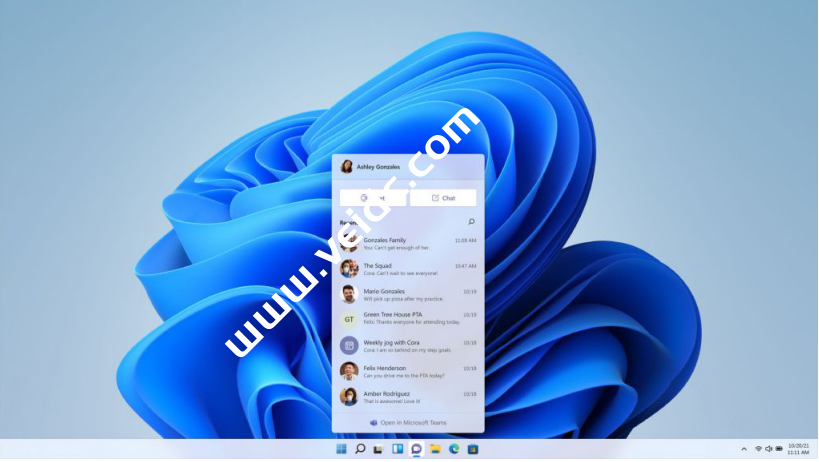This screenshot has height=462, width=819.
Task: Open the Widgets panel icon
Action: click(397, 450)
